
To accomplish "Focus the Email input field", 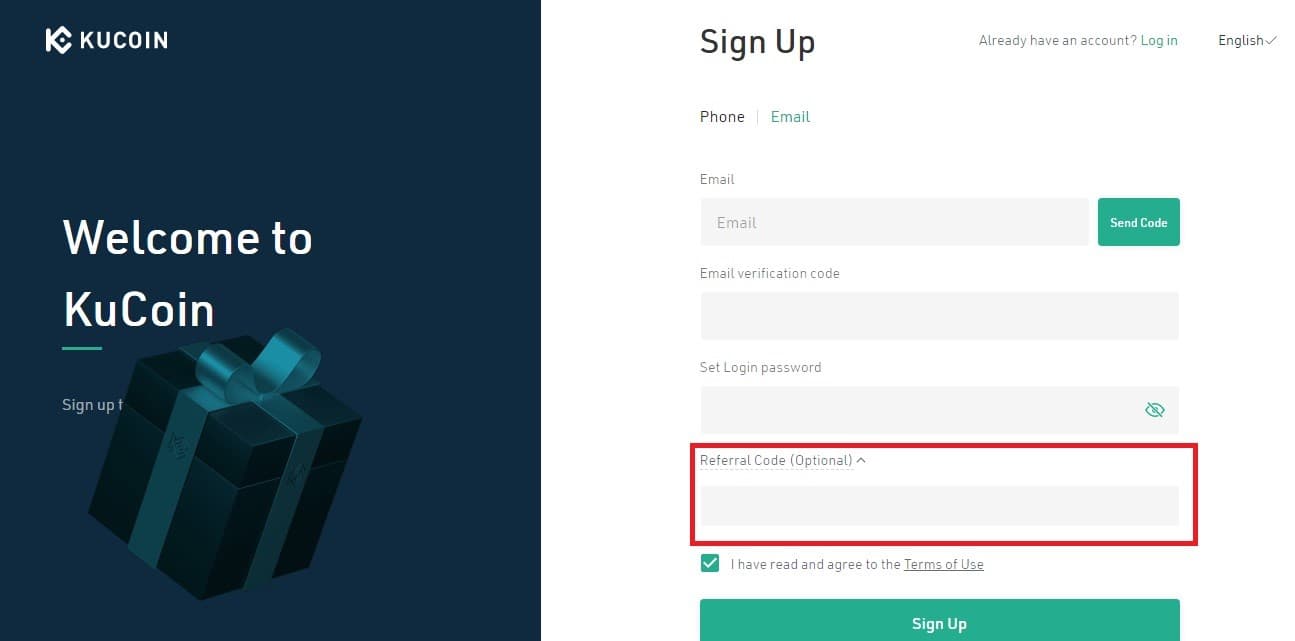I will (894, 222).
